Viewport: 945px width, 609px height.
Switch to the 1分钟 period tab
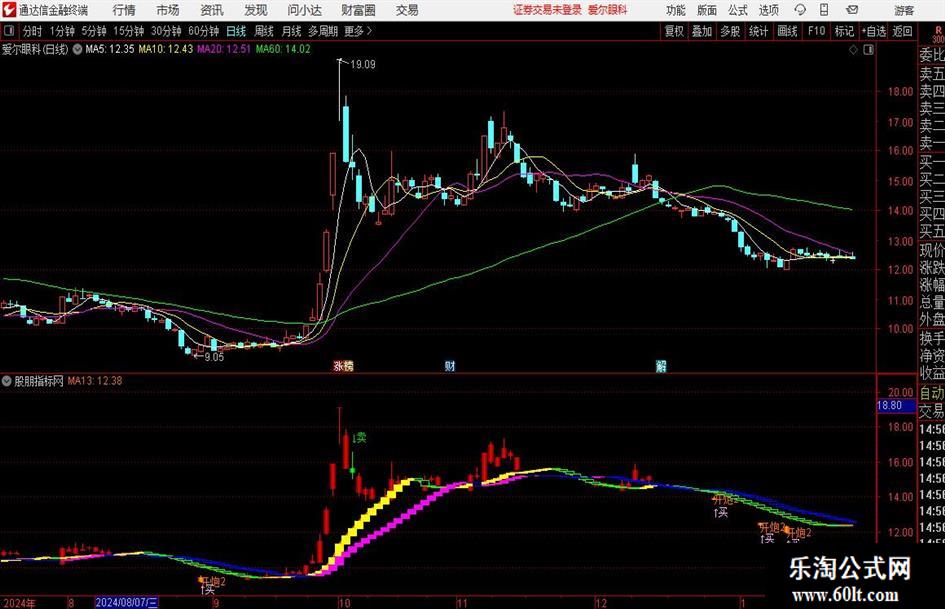(62, 31)
